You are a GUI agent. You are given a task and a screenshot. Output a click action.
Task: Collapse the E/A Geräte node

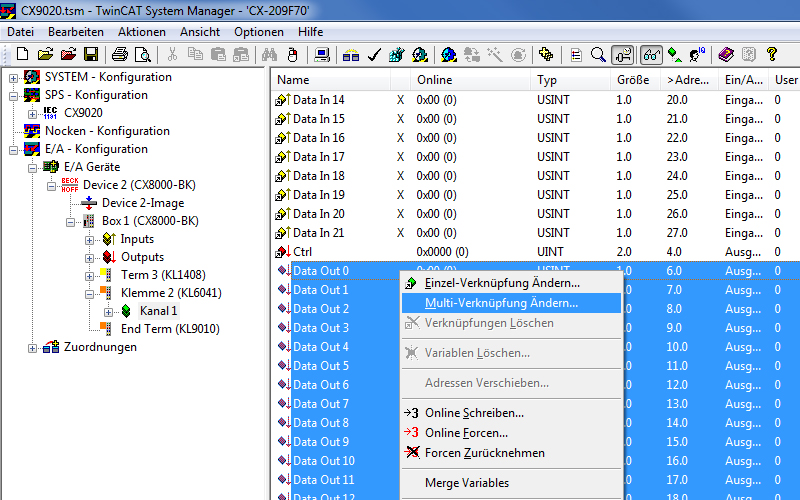32,168
